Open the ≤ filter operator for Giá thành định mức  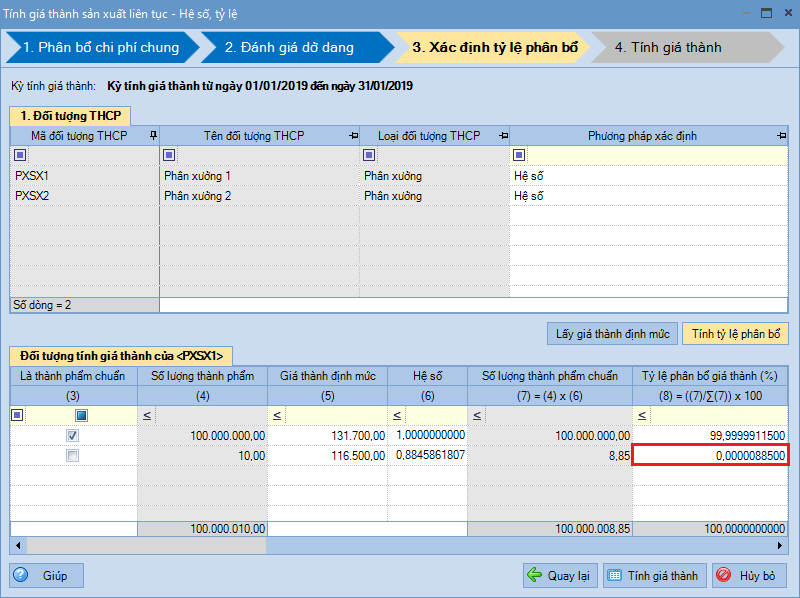[276, 415]
